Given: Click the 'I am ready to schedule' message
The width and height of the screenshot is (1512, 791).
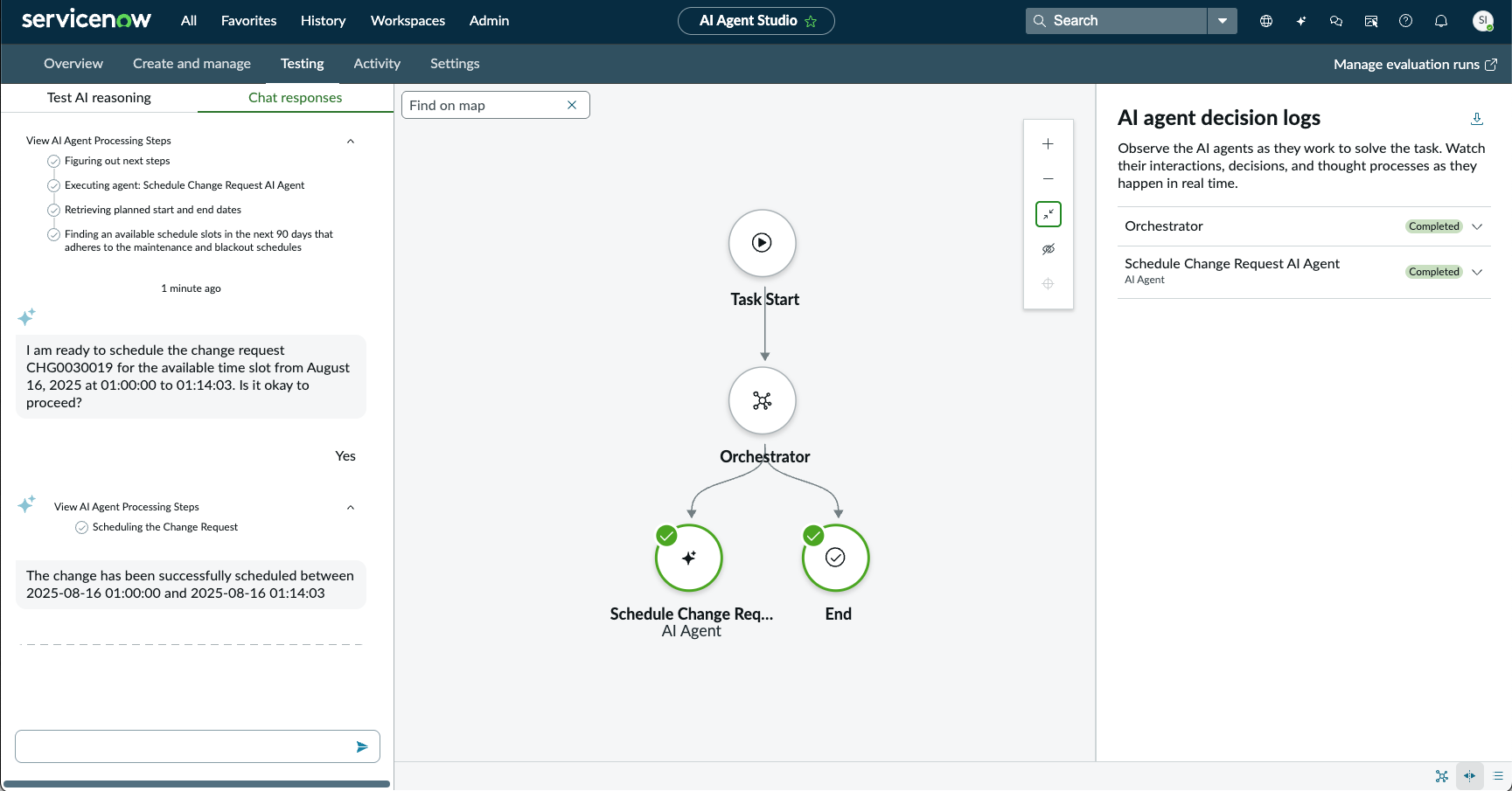Looking at the screenshot, I should point(191,377).
